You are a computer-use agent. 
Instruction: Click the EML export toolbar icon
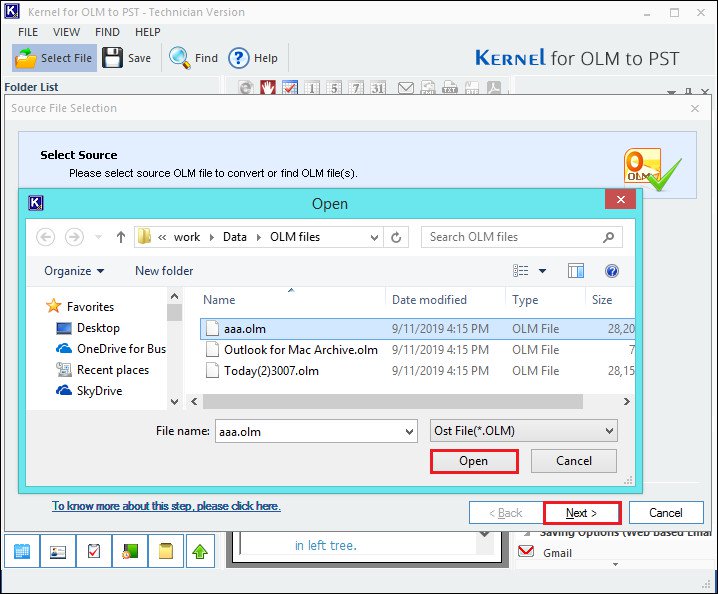[428, 87]
